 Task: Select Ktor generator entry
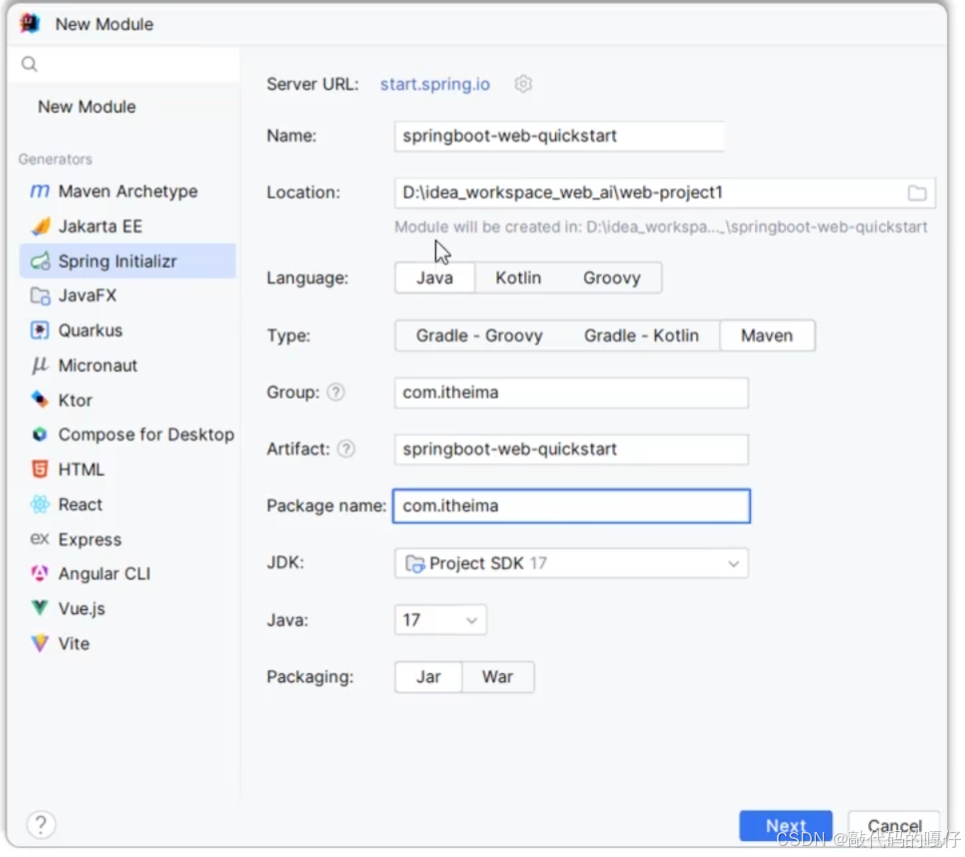pos(127,401)
